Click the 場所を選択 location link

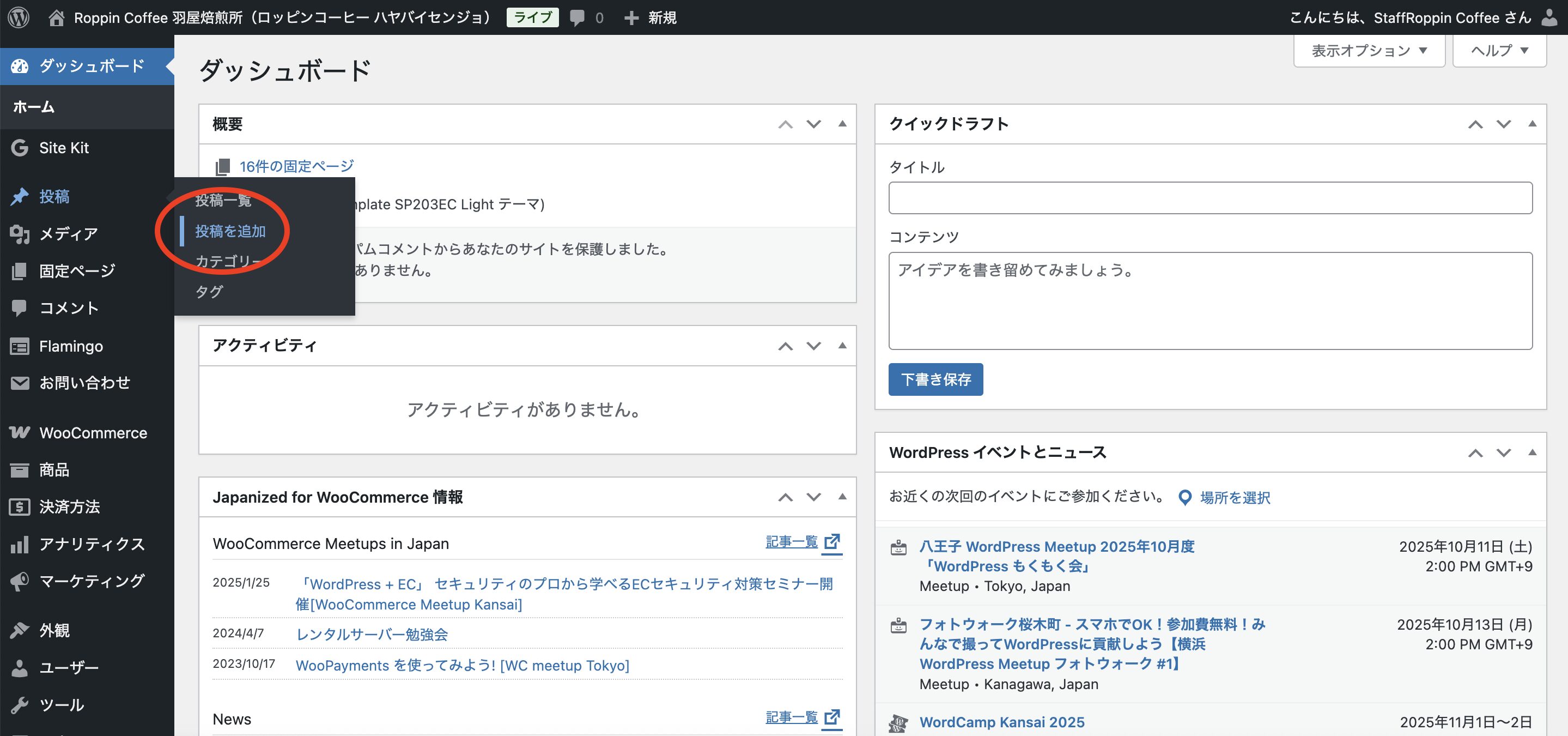(1235, 498)
